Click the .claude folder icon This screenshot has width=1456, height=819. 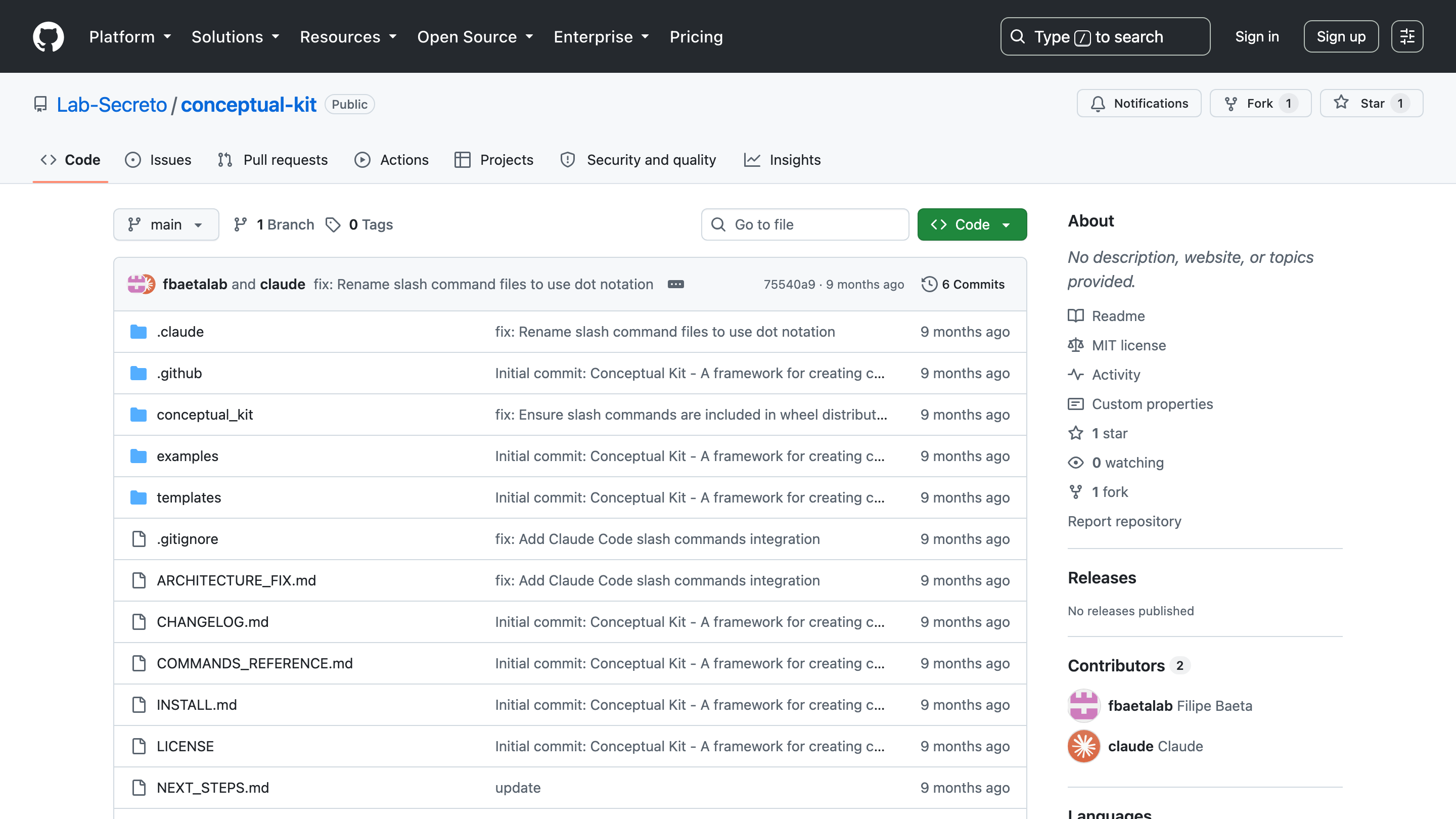(139, 332)
